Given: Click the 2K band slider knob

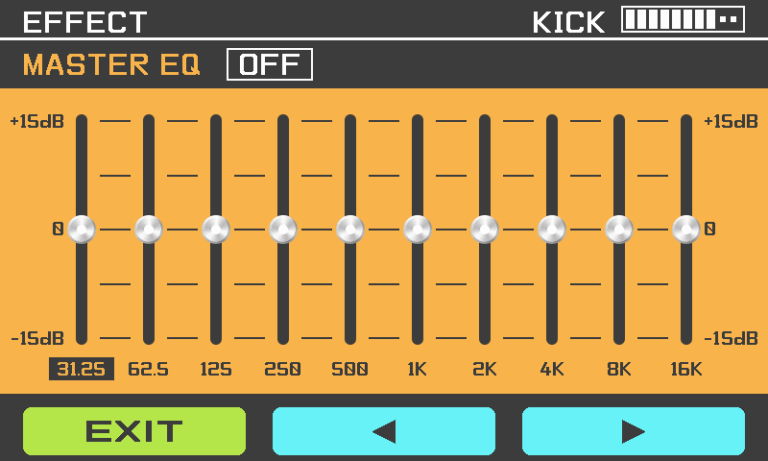Looking at the screenshot, I should (x=484, y=229).
